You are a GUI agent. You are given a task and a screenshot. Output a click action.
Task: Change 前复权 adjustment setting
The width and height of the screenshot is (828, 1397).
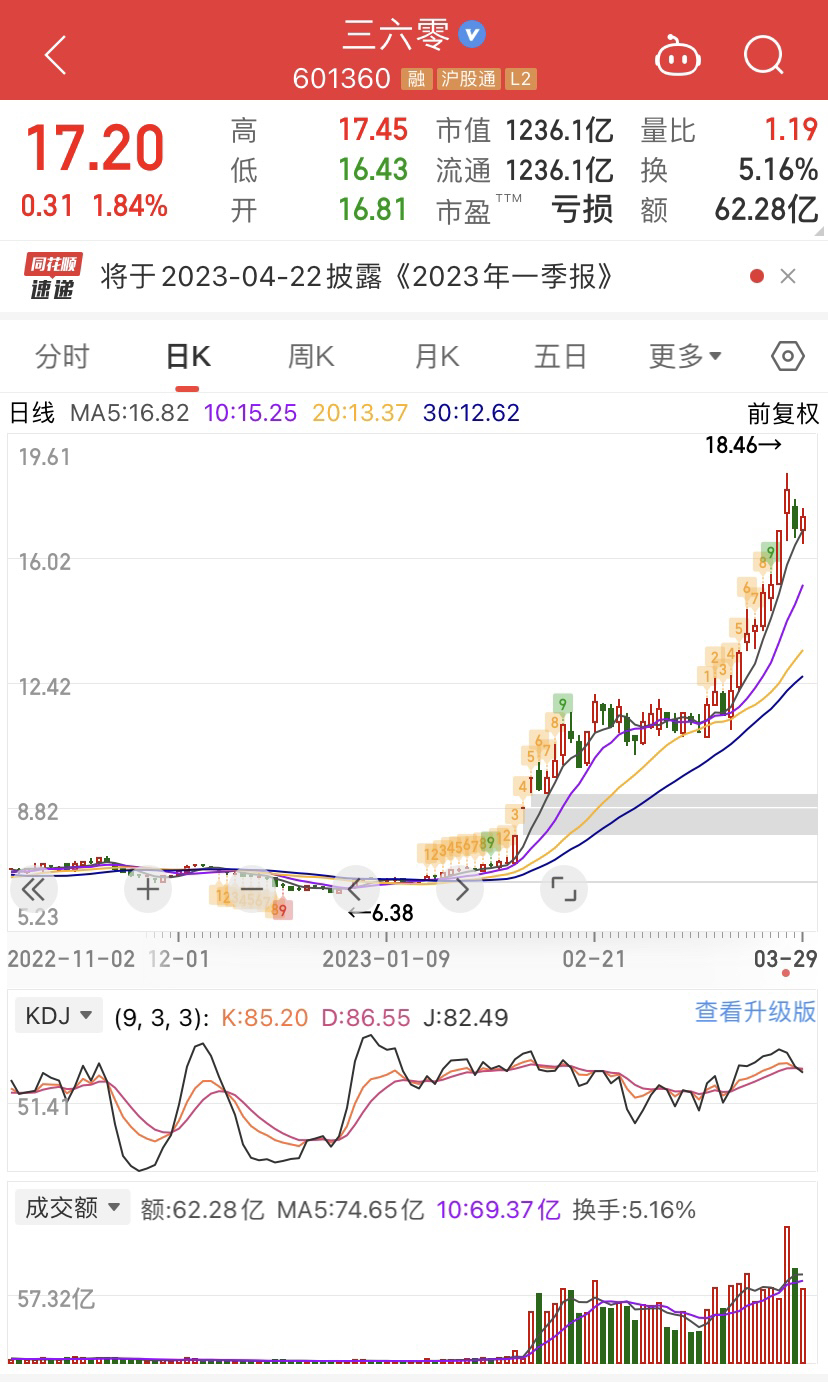click(783, 413)
